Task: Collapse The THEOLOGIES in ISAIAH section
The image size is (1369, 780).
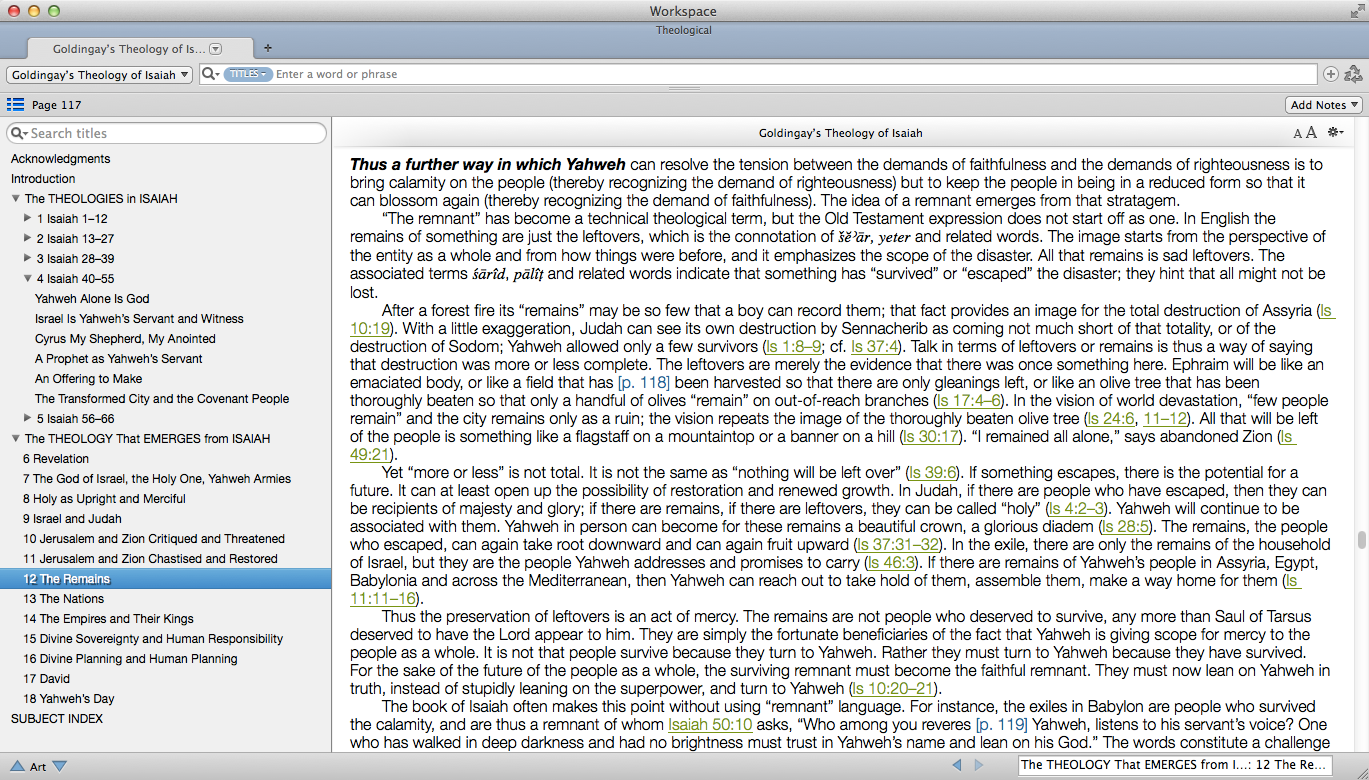Action: pos(16,199)
